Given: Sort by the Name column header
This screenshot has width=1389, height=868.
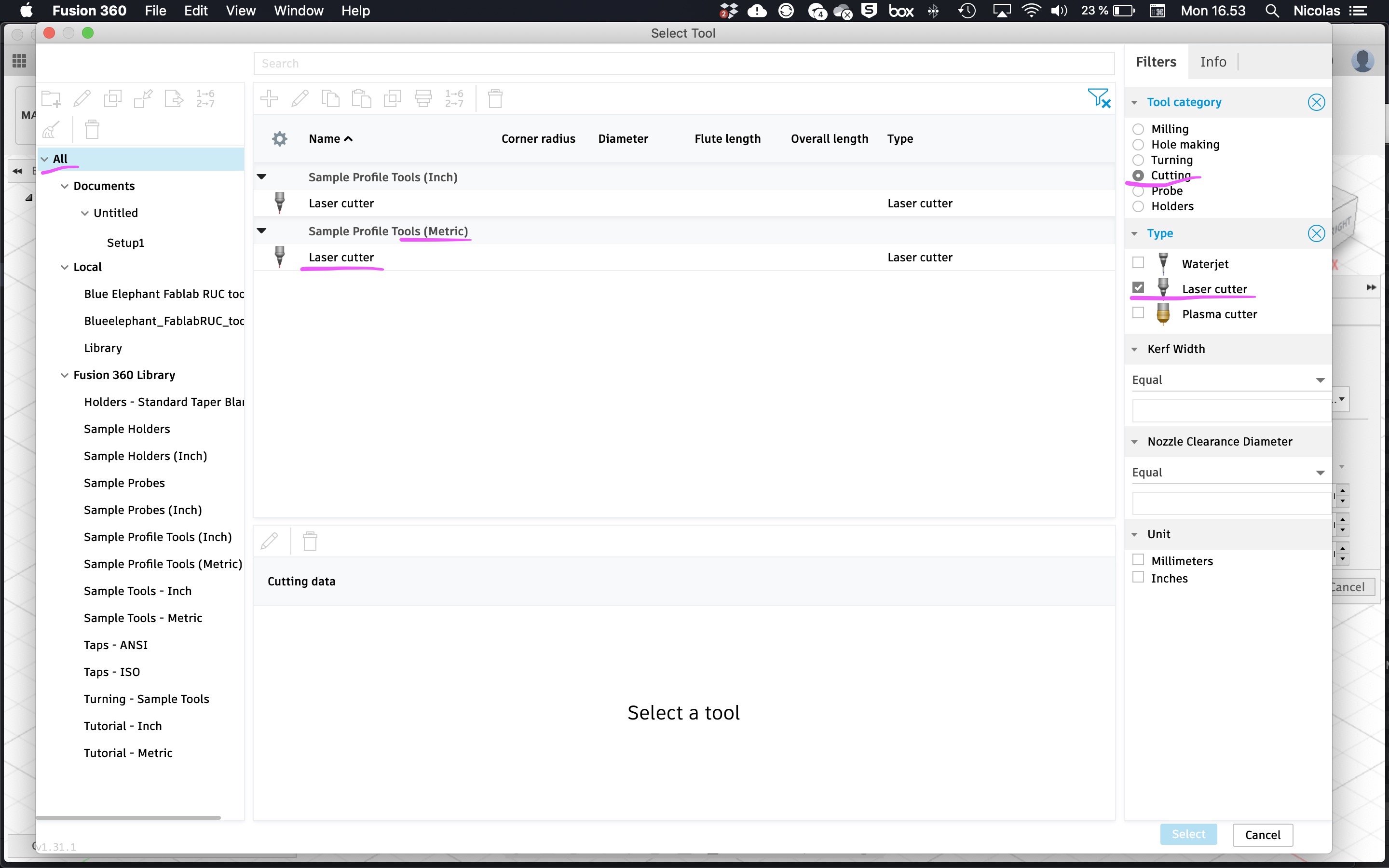Looking at the screenshot, I should click(330, 138).
